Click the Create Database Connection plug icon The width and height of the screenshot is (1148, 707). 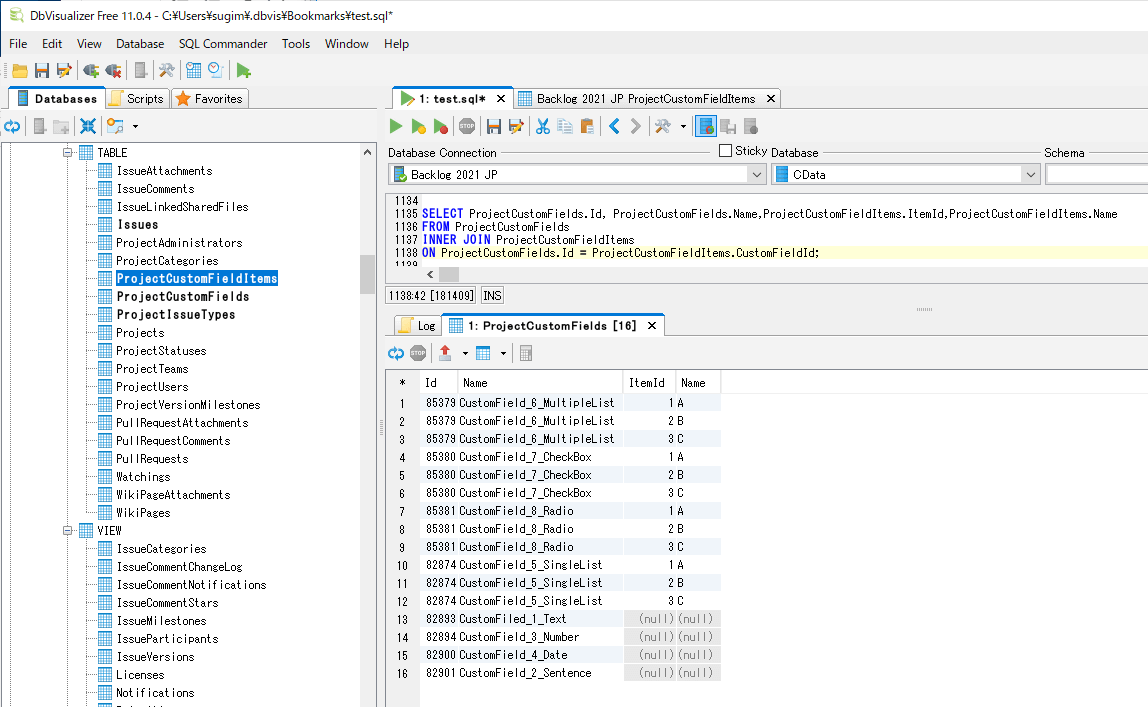click(91, 70)
